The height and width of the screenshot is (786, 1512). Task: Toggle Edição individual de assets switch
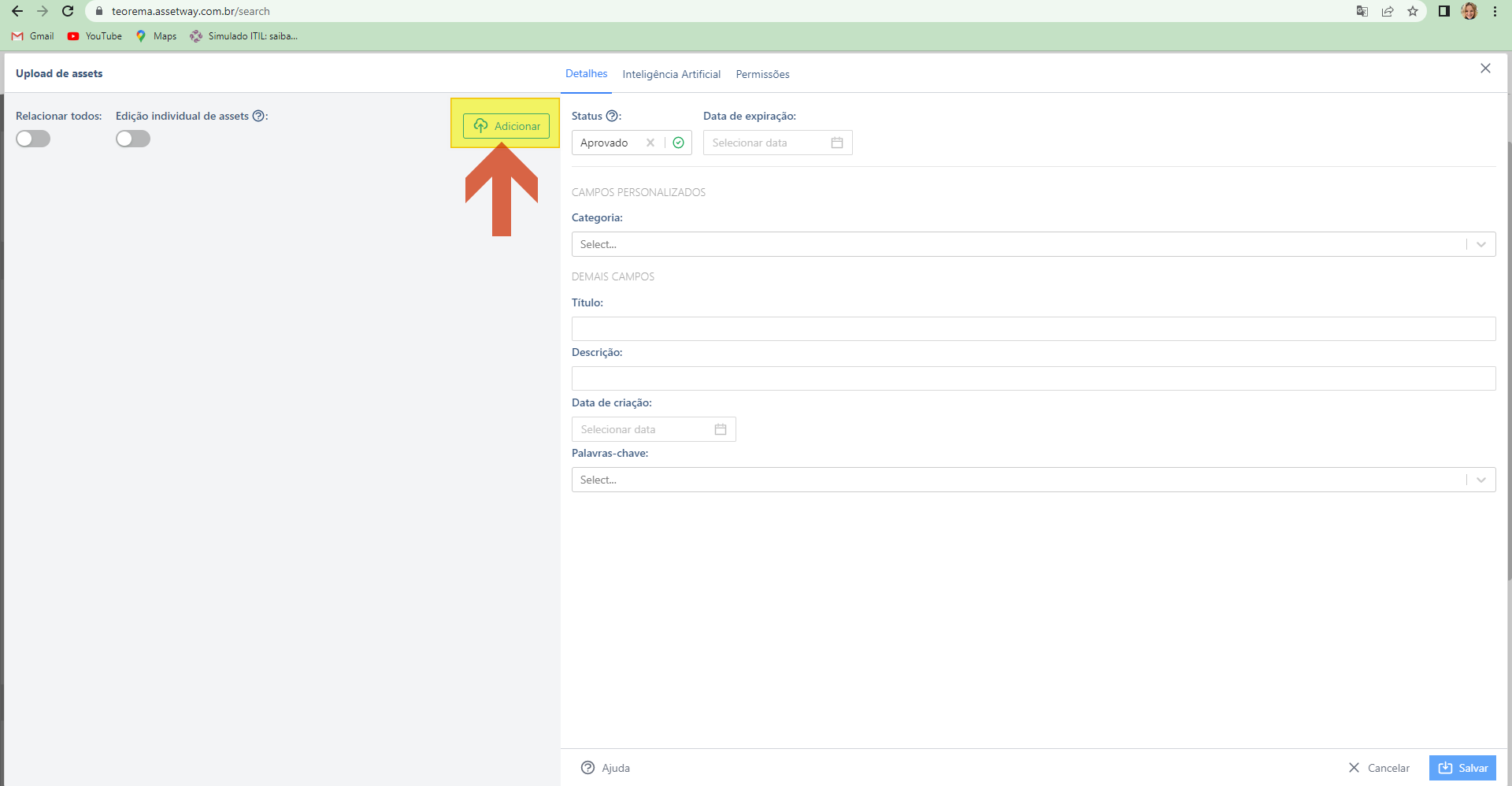133,139
